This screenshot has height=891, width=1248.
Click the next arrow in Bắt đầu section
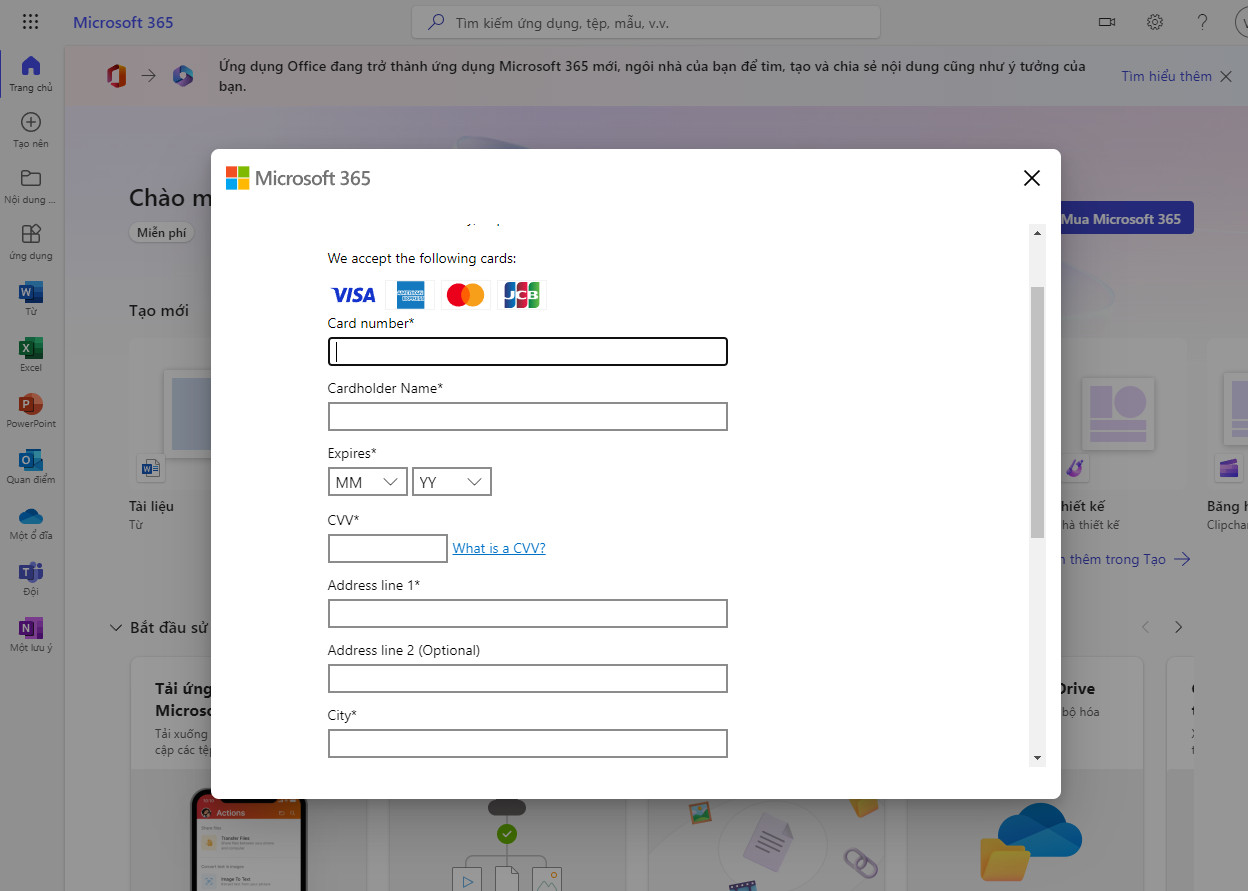click(x=1179, y=627)
